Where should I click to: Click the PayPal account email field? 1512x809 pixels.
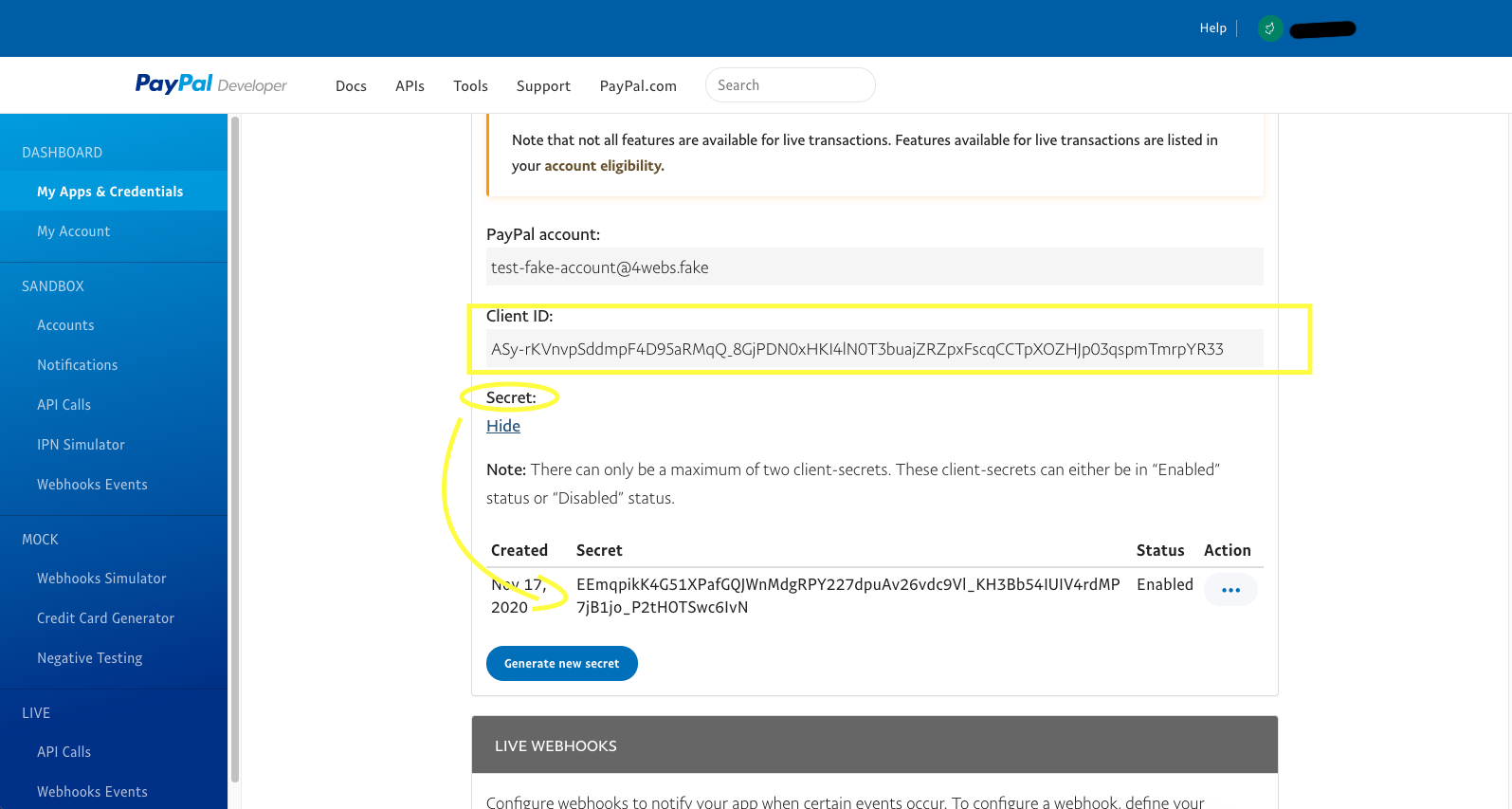click(875, 267)
